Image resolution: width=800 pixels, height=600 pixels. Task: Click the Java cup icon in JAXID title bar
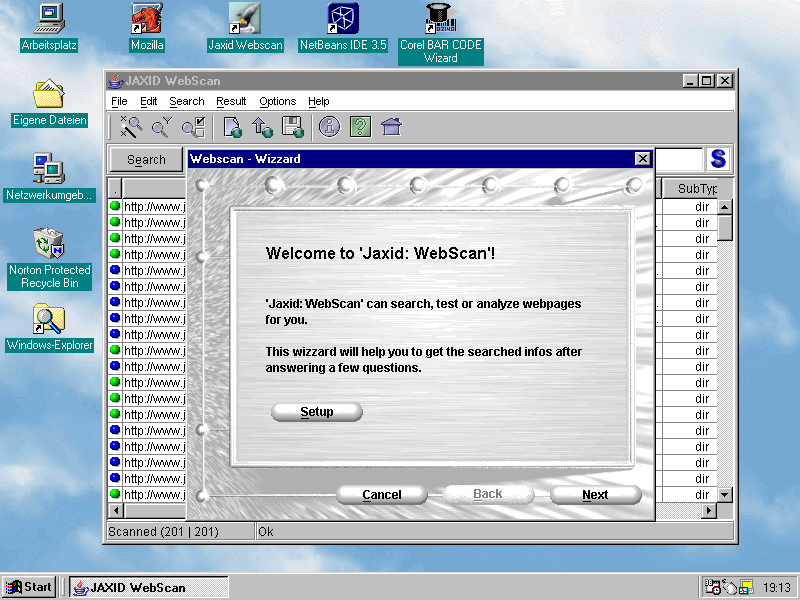[116, 81]
